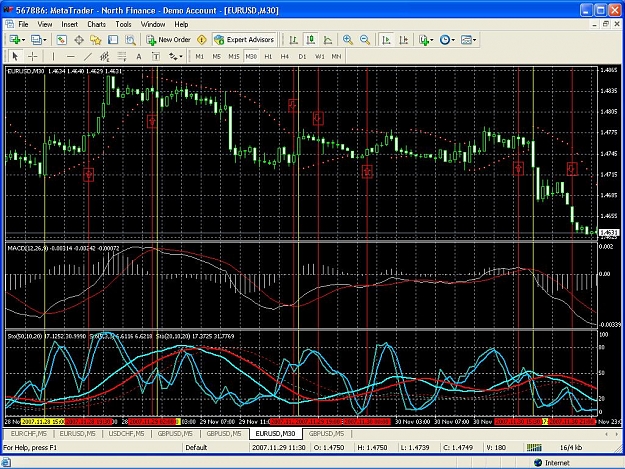
Task: Zoom in on the chart
Action: (x=348, y=40)
